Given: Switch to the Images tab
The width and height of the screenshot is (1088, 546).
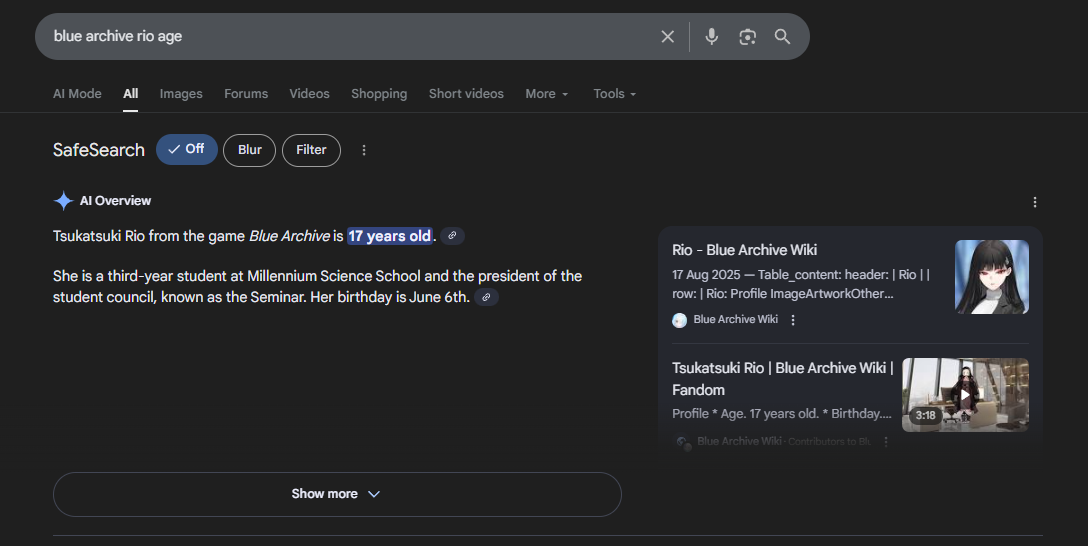Looking at the screenshot, I should pos(181,94).
